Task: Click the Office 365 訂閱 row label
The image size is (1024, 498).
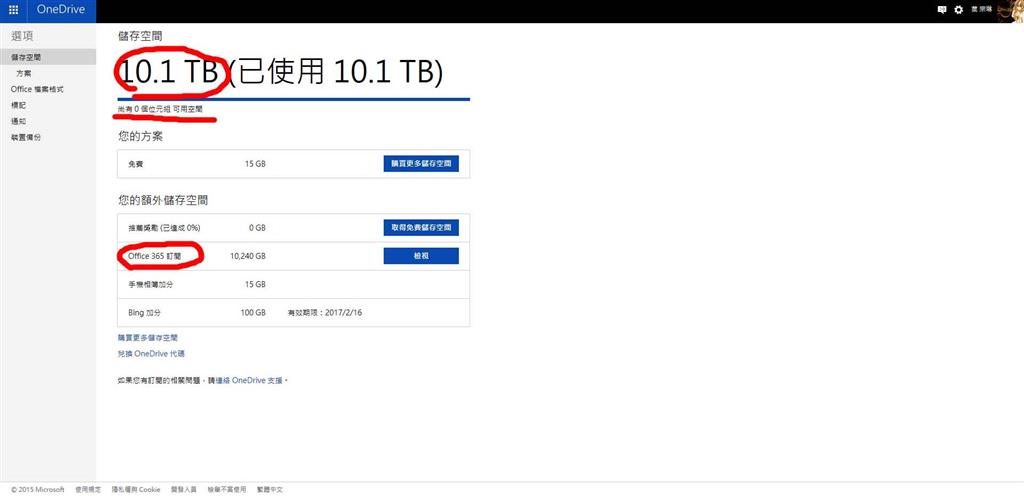Action: [155, 257]
